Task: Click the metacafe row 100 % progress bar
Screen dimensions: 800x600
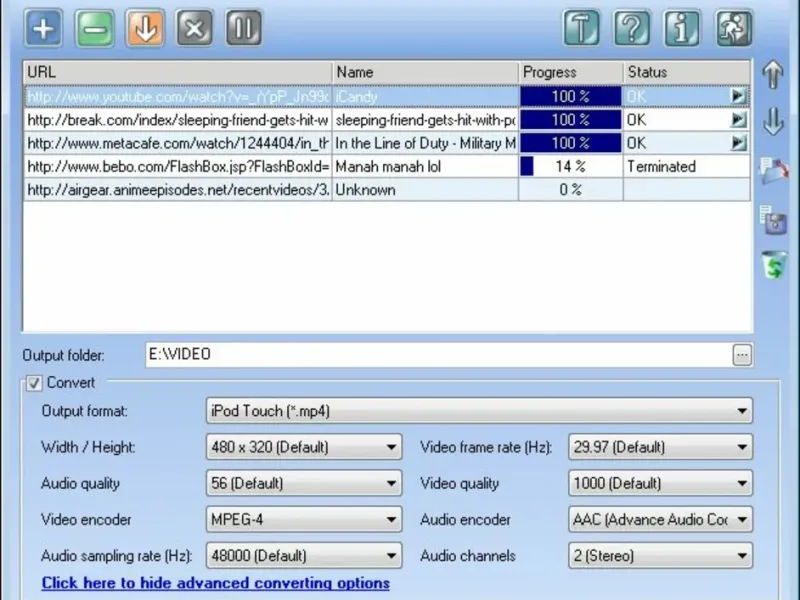Action: click(571, 143)
